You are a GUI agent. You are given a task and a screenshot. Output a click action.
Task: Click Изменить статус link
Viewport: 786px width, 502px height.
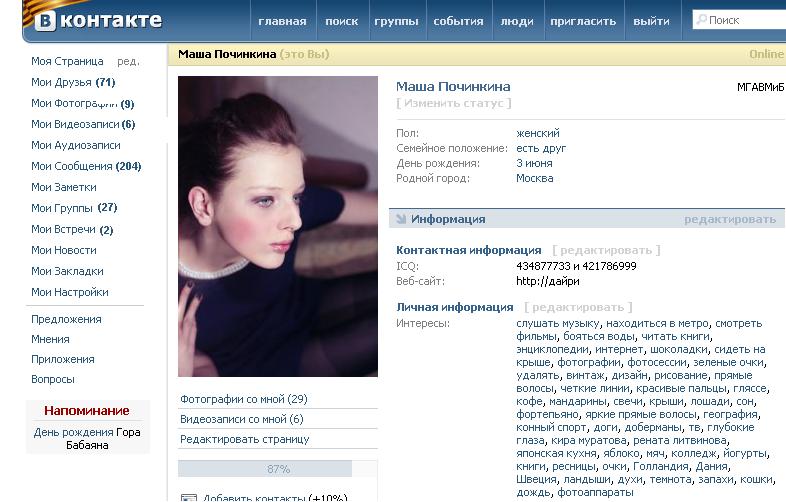pyautogui.click(x=454, y=103)
